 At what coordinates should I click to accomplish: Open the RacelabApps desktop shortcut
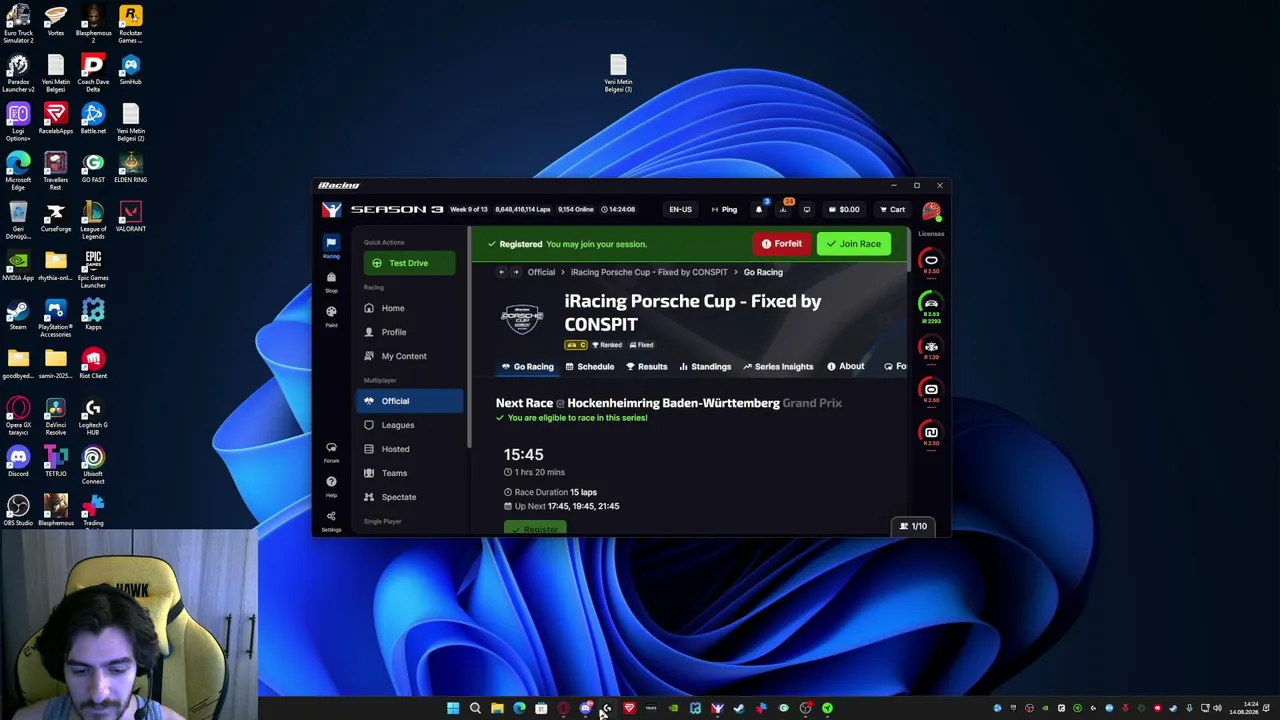55,119
